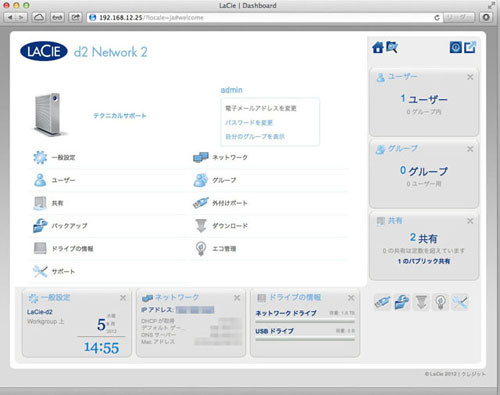Viewport: 500px width, 395px height.
Task: Click the ネットワーク ドライブ capacity bar
Action: click(x=305, y=322)
